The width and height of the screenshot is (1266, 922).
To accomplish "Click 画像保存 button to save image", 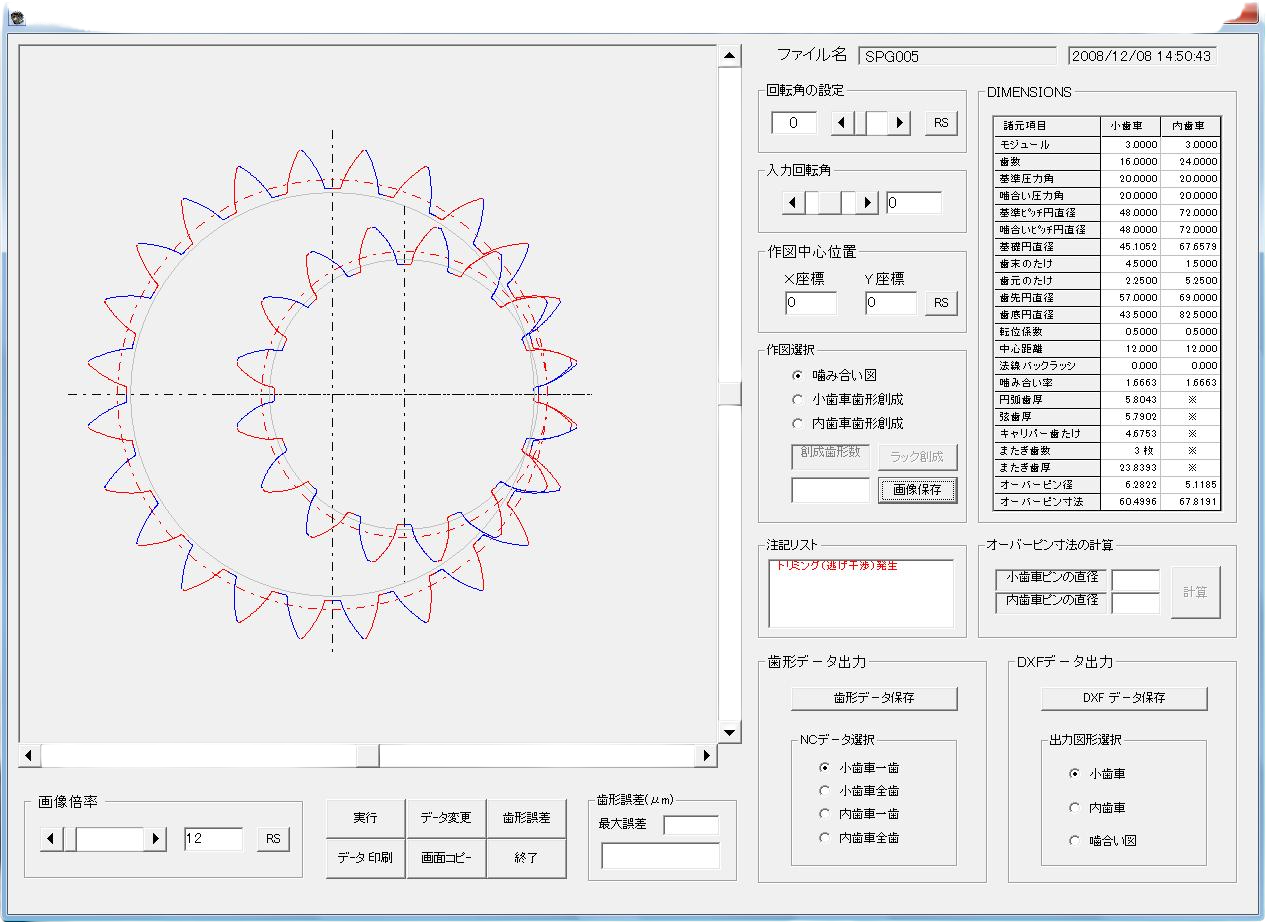I will (x=917, y=490).
